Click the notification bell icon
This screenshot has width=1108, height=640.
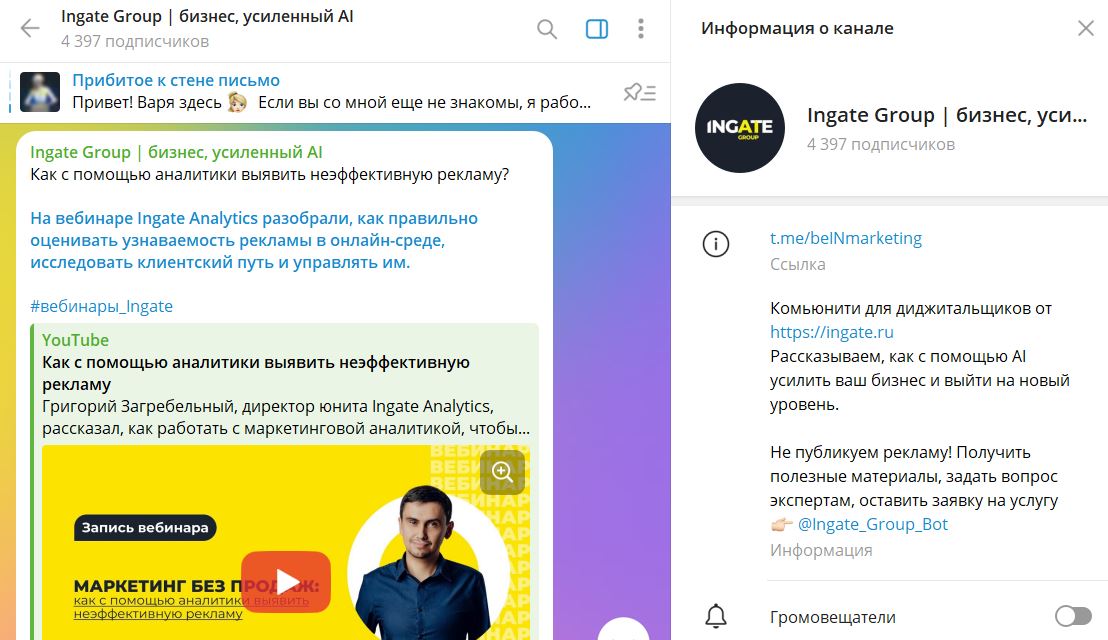[x=716, y=616]
